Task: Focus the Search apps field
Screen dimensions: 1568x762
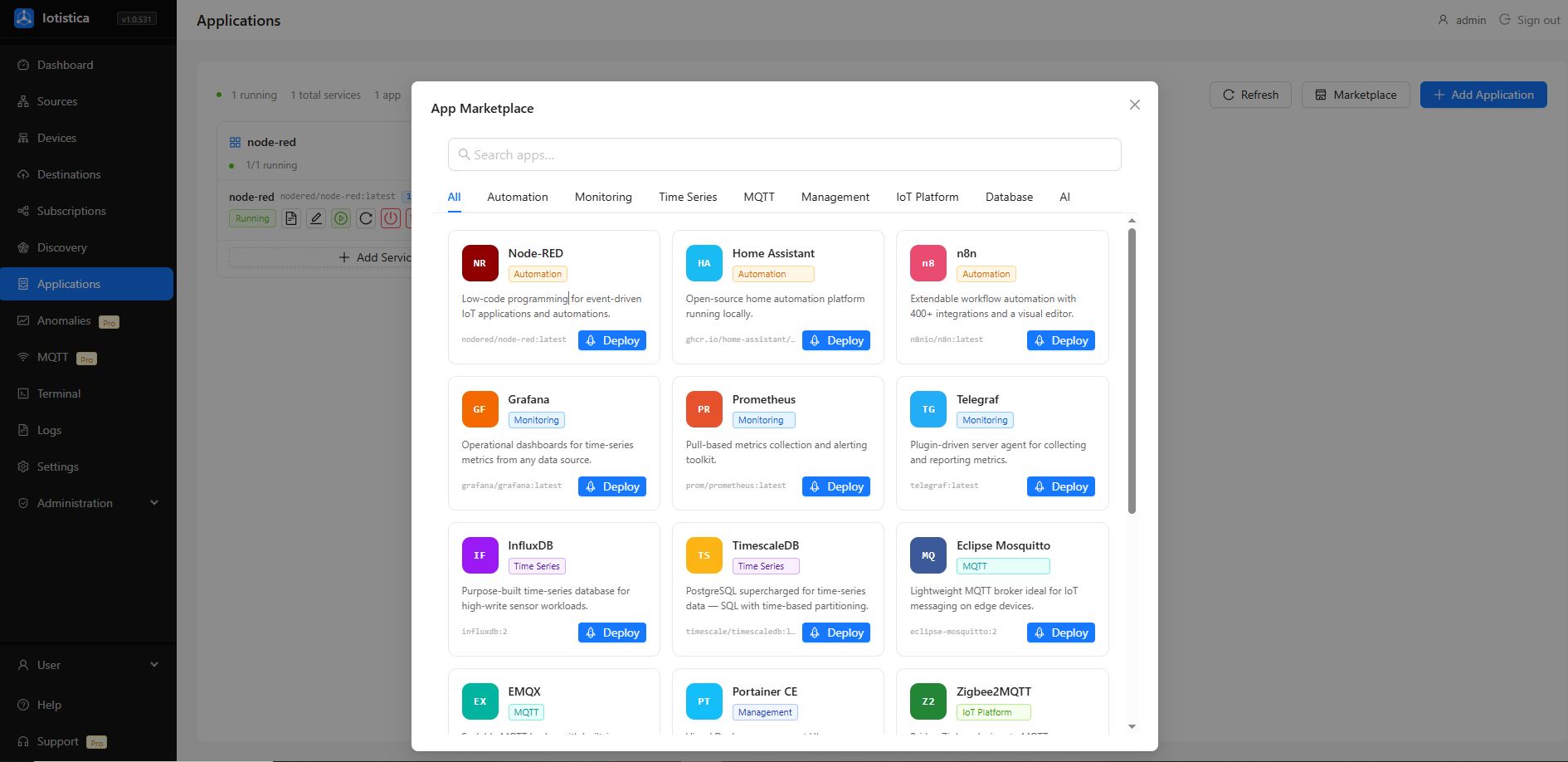Action: pyautogui.click(x=785, y=154)
